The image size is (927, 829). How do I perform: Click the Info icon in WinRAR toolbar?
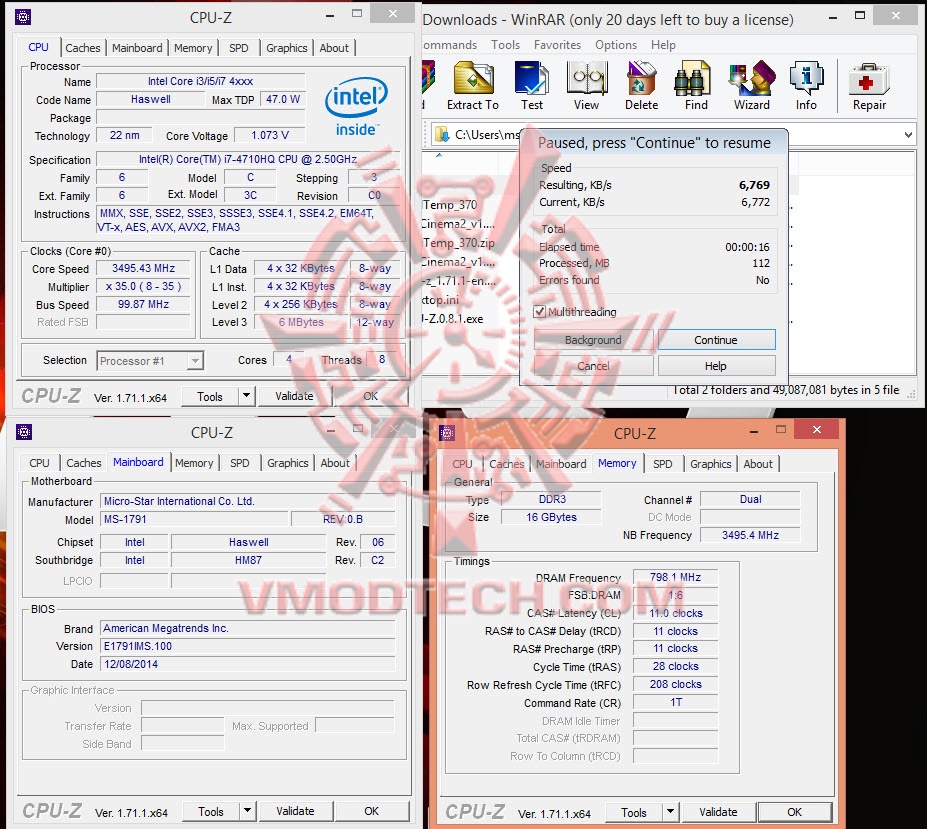(806, 86)
